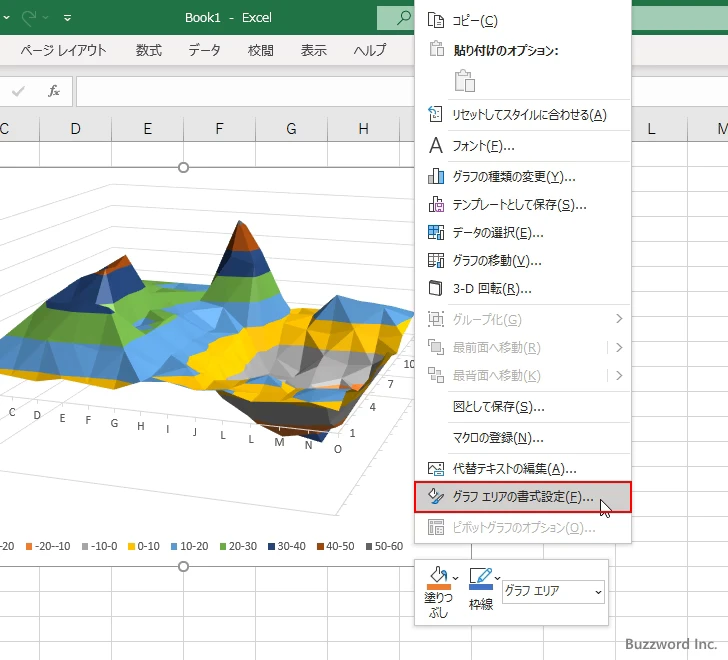
Task: Choose 代替テキストの編集(A)... entry
Action: click(x=523, y=469)
